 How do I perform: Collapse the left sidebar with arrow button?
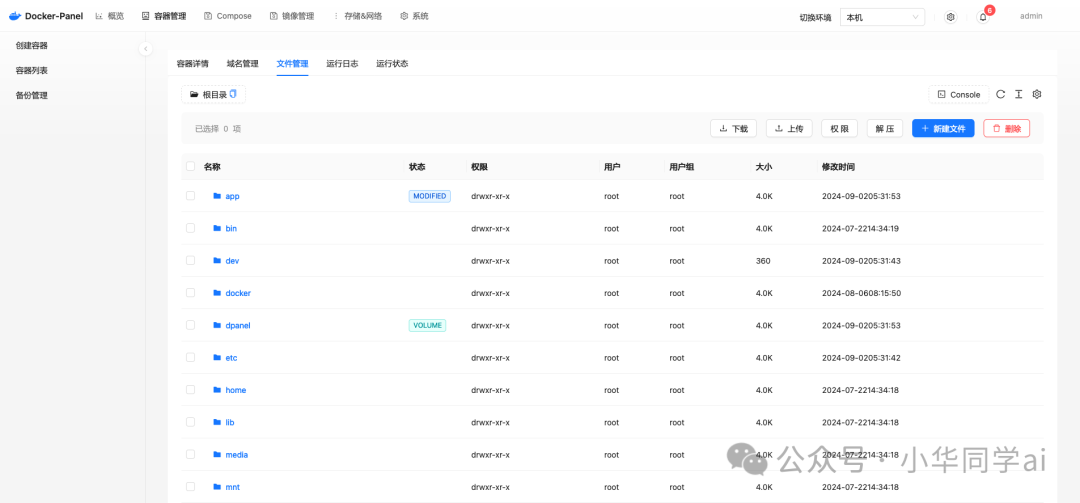(145, 48)
